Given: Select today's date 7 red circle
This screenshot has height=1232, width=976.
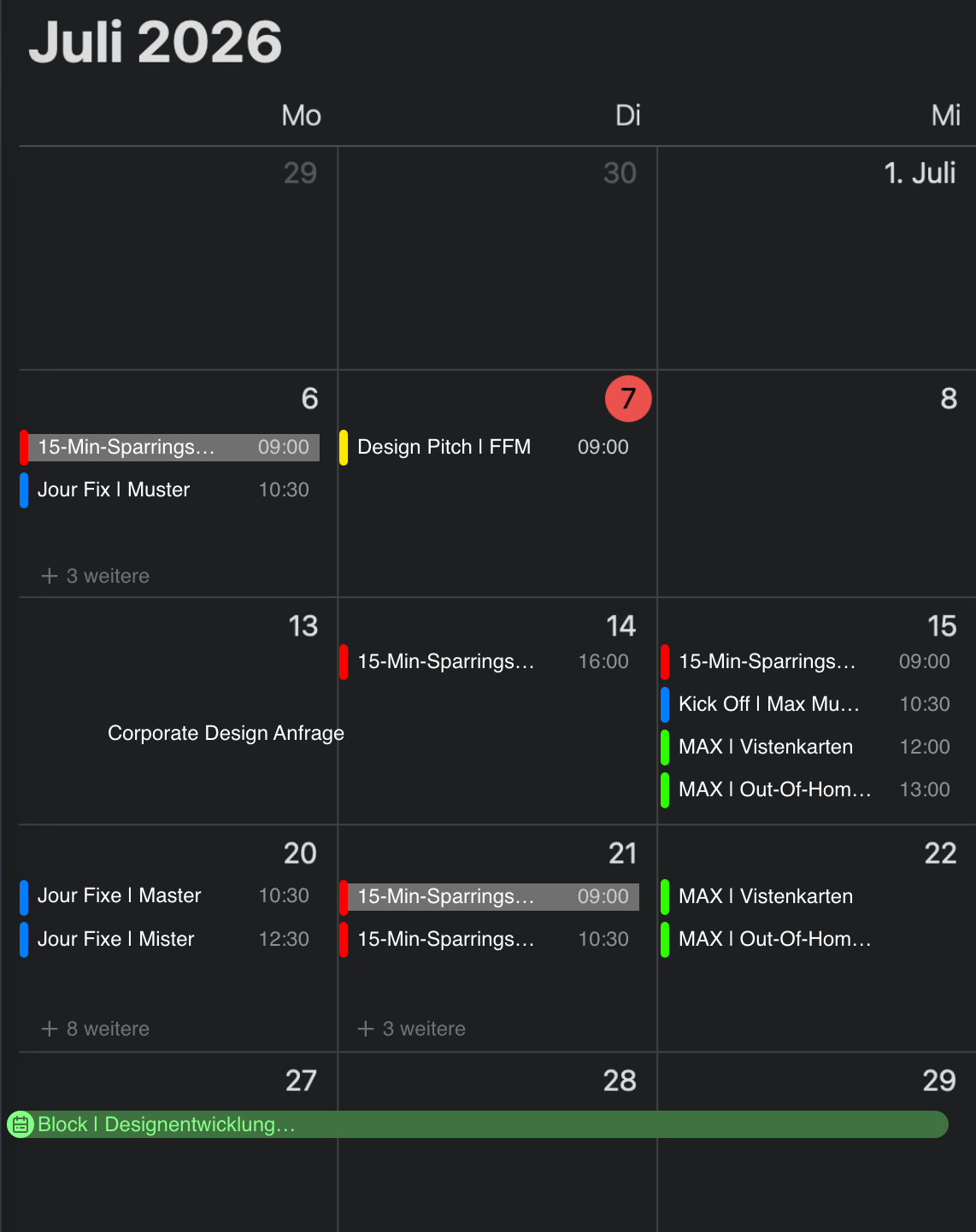Looking at the screenshot, I should [628, 398].
